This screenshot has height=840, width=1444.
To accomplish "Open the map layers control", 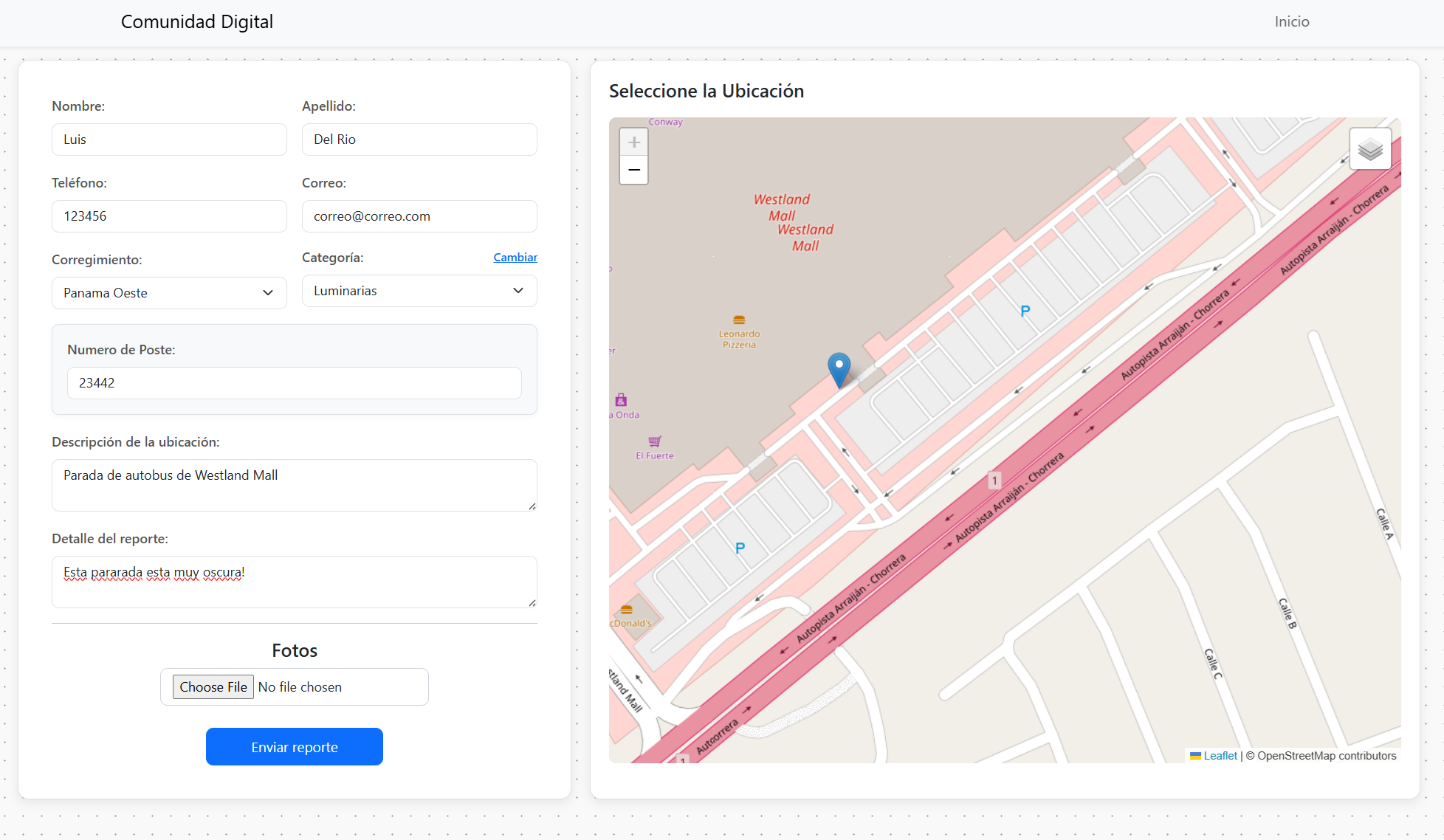I will (x=1370, y=149).
